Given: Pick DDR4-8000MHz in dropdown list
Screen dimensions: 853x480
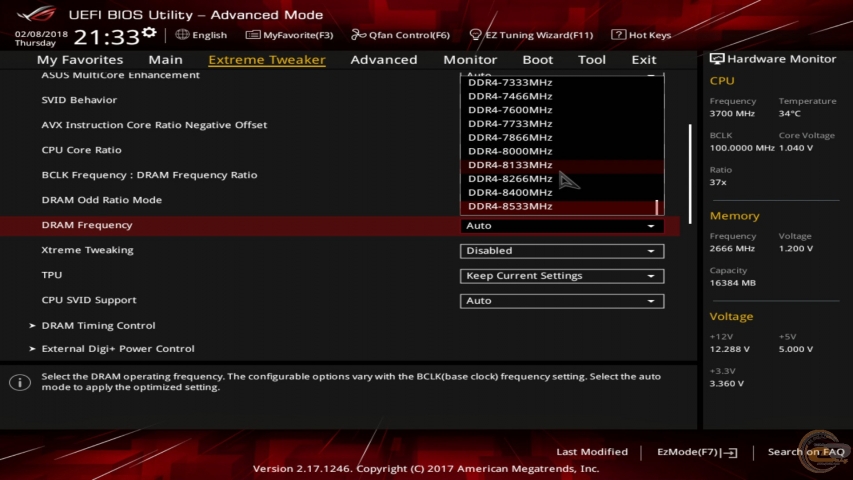Looking at the screenshot, I should [561, 151].
